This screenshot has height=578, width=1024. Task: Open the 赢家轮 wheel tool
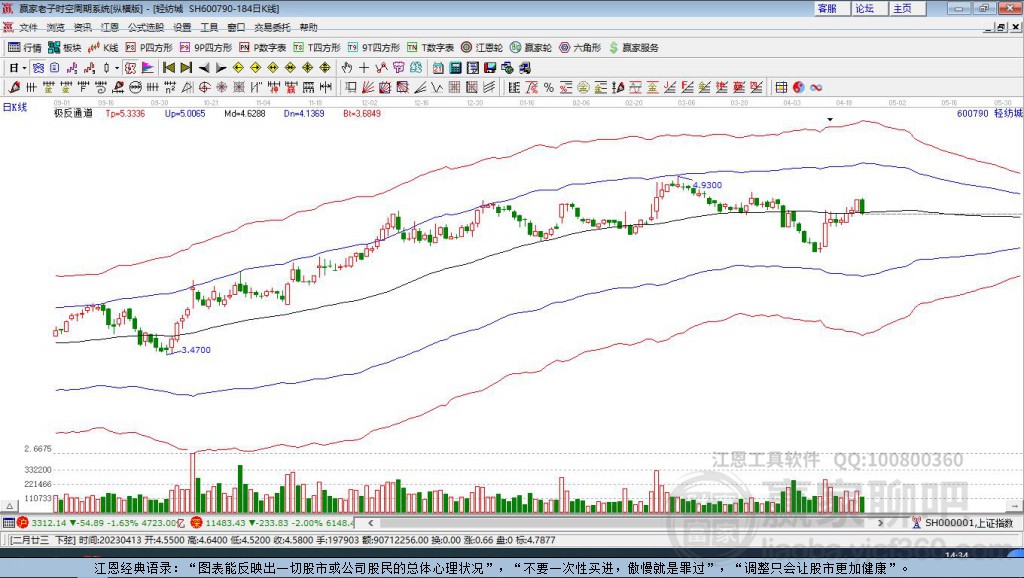531,48
